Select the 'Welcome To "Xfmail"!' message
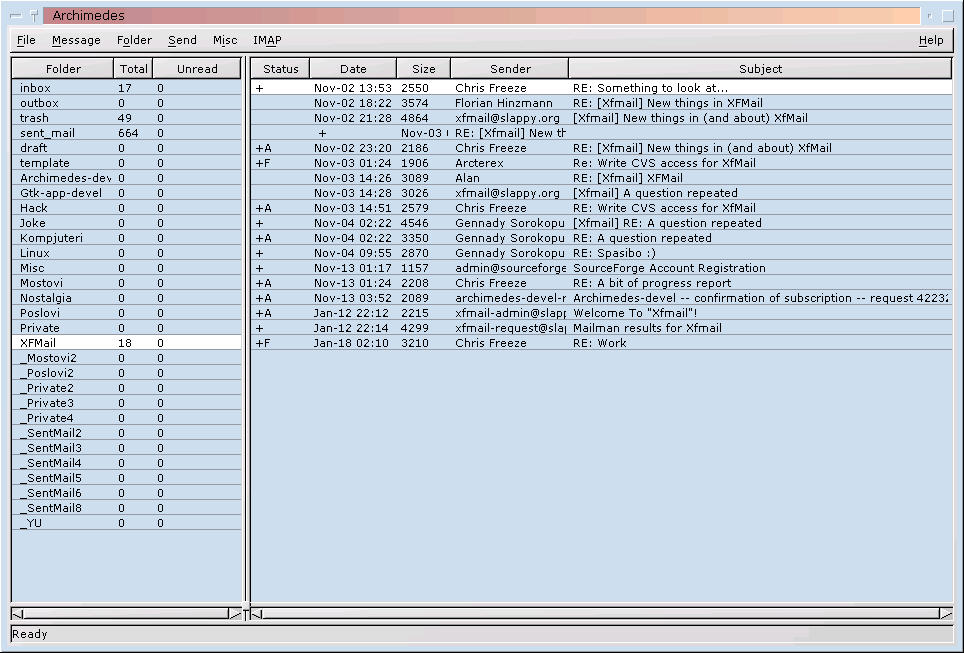Screen dimensions: 964x653 coord(635,313)
